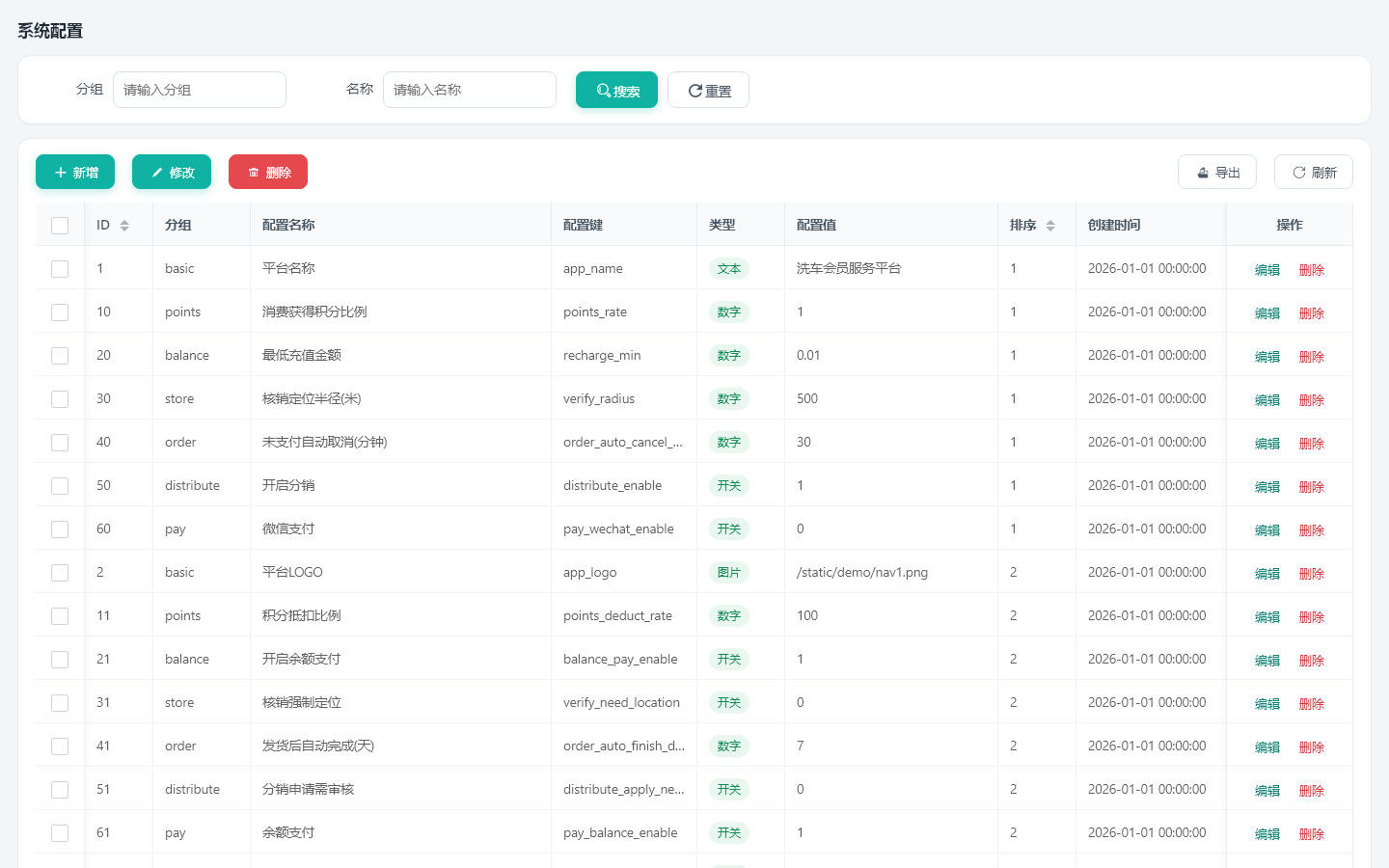
Task: Tick the select-all header checkbox
Action: click(x=60, y=226)
